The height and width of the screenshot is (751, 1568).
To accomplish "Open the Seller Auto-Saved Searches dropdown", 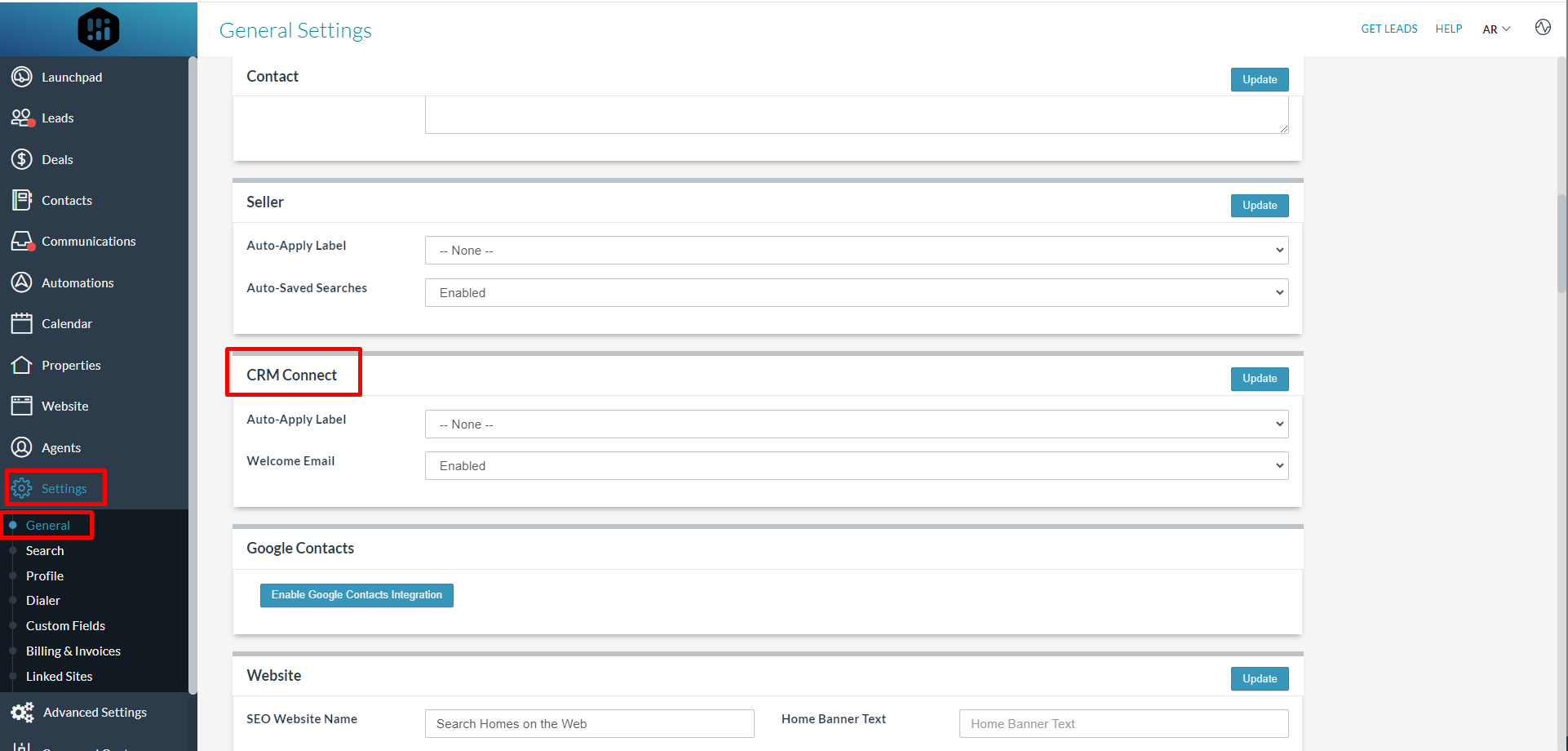I will point(856,292).
